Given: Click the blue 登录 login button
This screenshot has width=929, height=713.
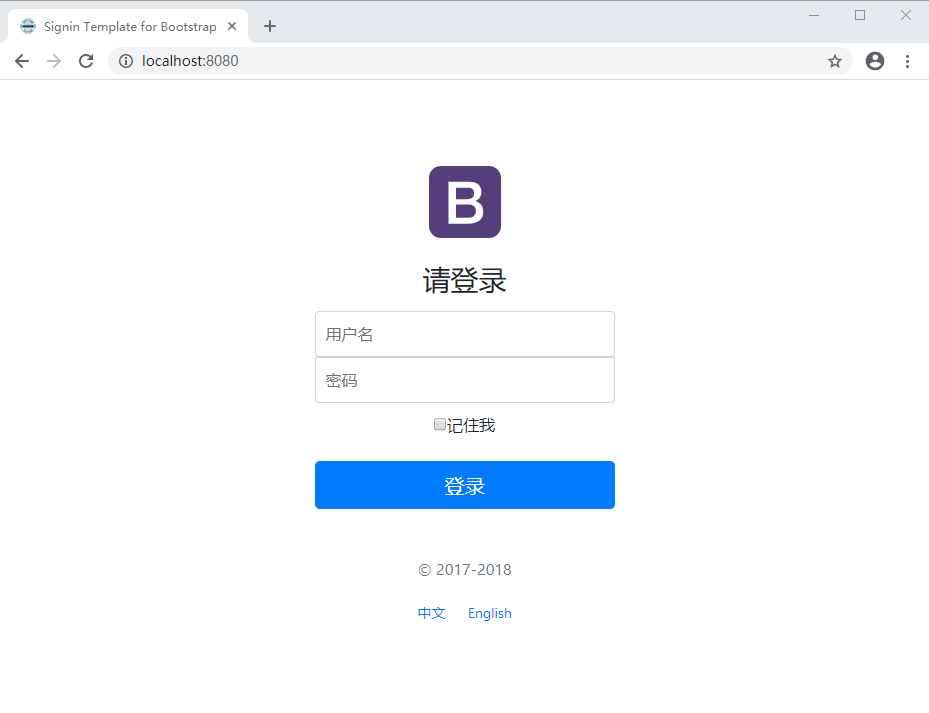Looking at the screenshot, I should tap(465, 485).
